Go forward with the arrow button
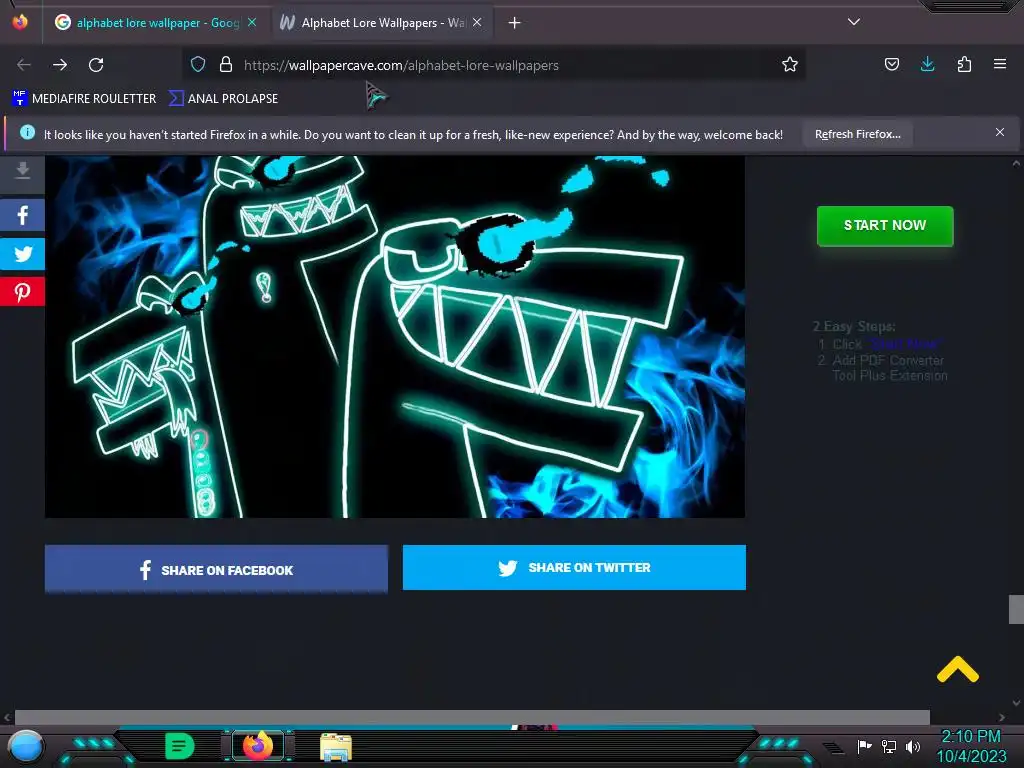1024x768 pixels. click(x=60, y=65)
